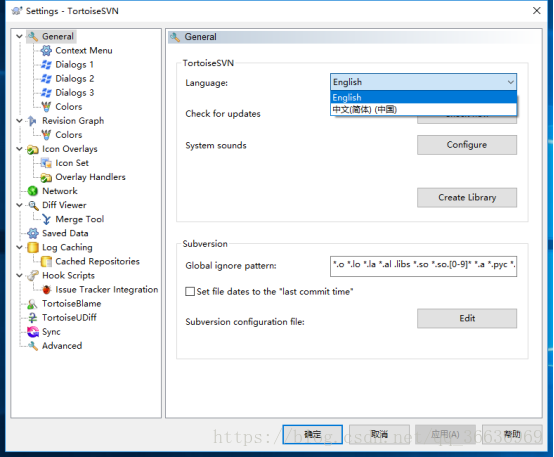
Task: Collapse the Log Caching tree node
Action: 19,247
